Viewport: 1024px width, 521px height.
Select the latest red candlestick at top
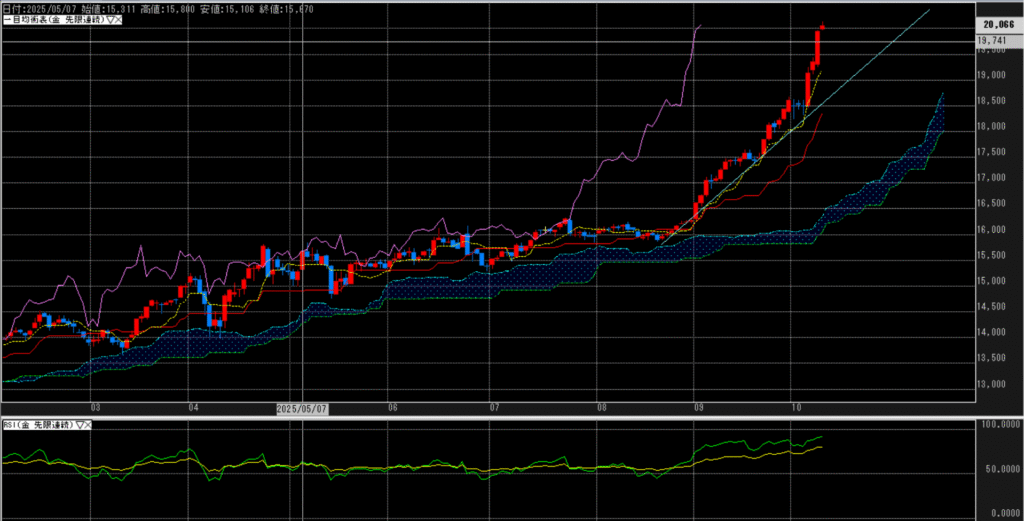click(x=818, y=45)
